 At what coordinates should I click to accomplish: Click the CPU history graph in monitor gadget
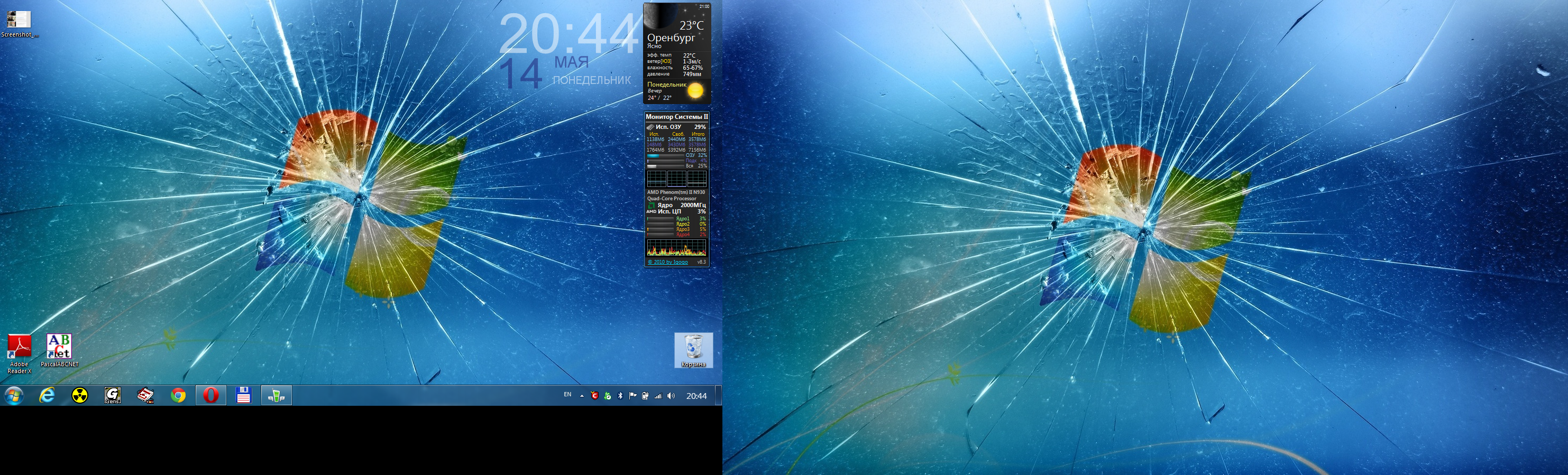click(676, 247)
